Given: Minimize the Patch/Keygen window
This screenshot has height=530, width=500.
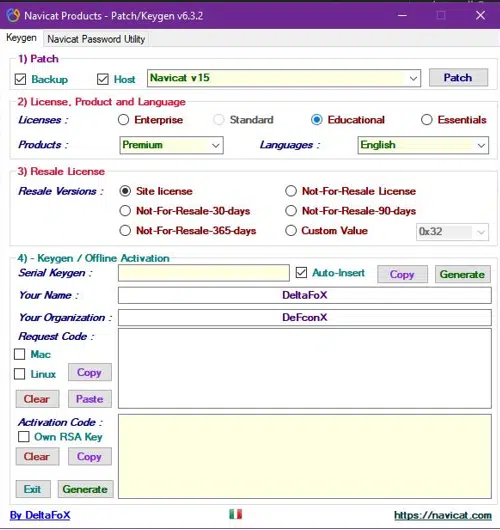Looking at the screenshot, I should (402, 15).
